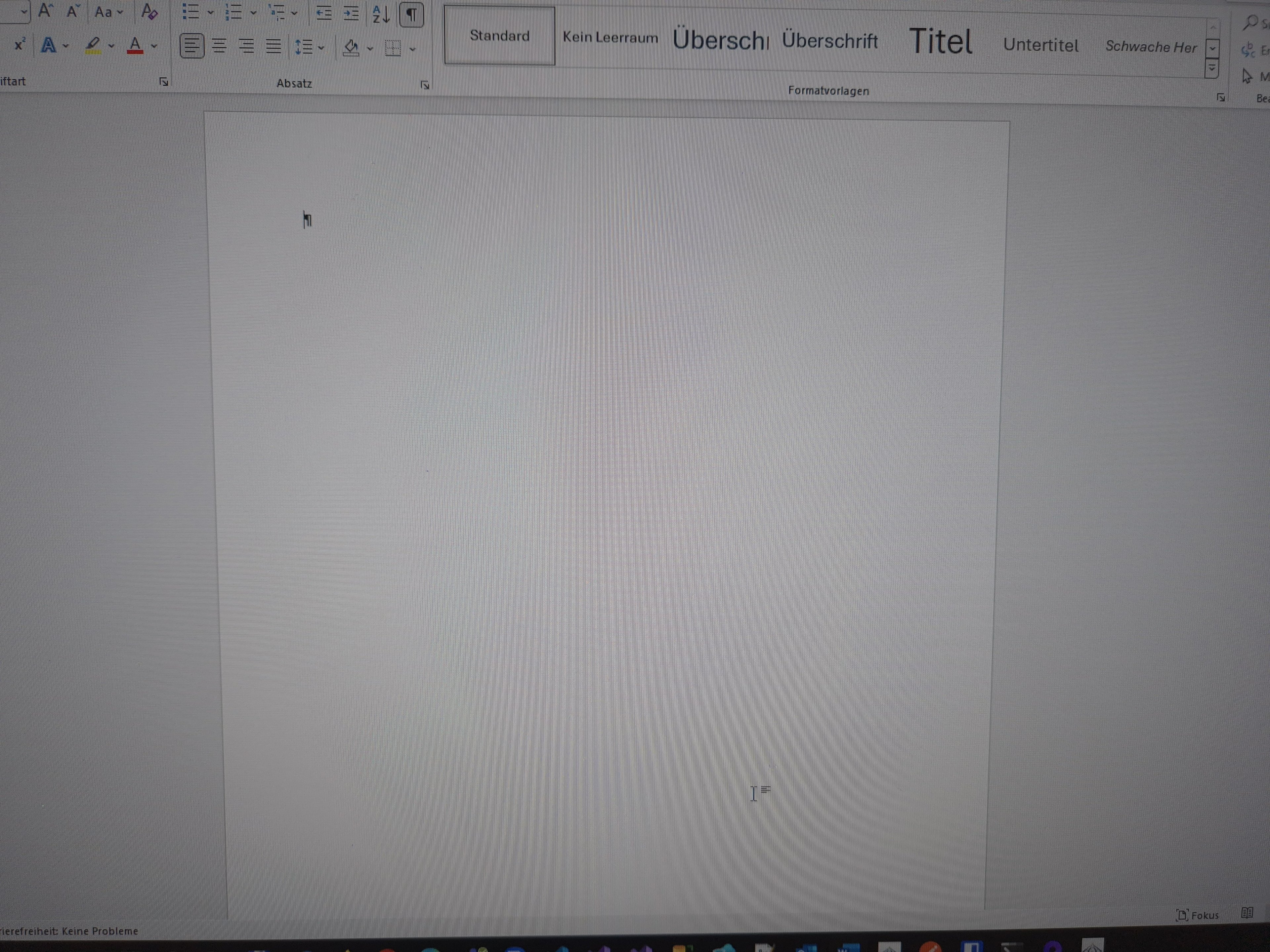Apply the Titel style
This screenshot has height=952, width=1270.
pyautogui.click(x=941, y=42)
